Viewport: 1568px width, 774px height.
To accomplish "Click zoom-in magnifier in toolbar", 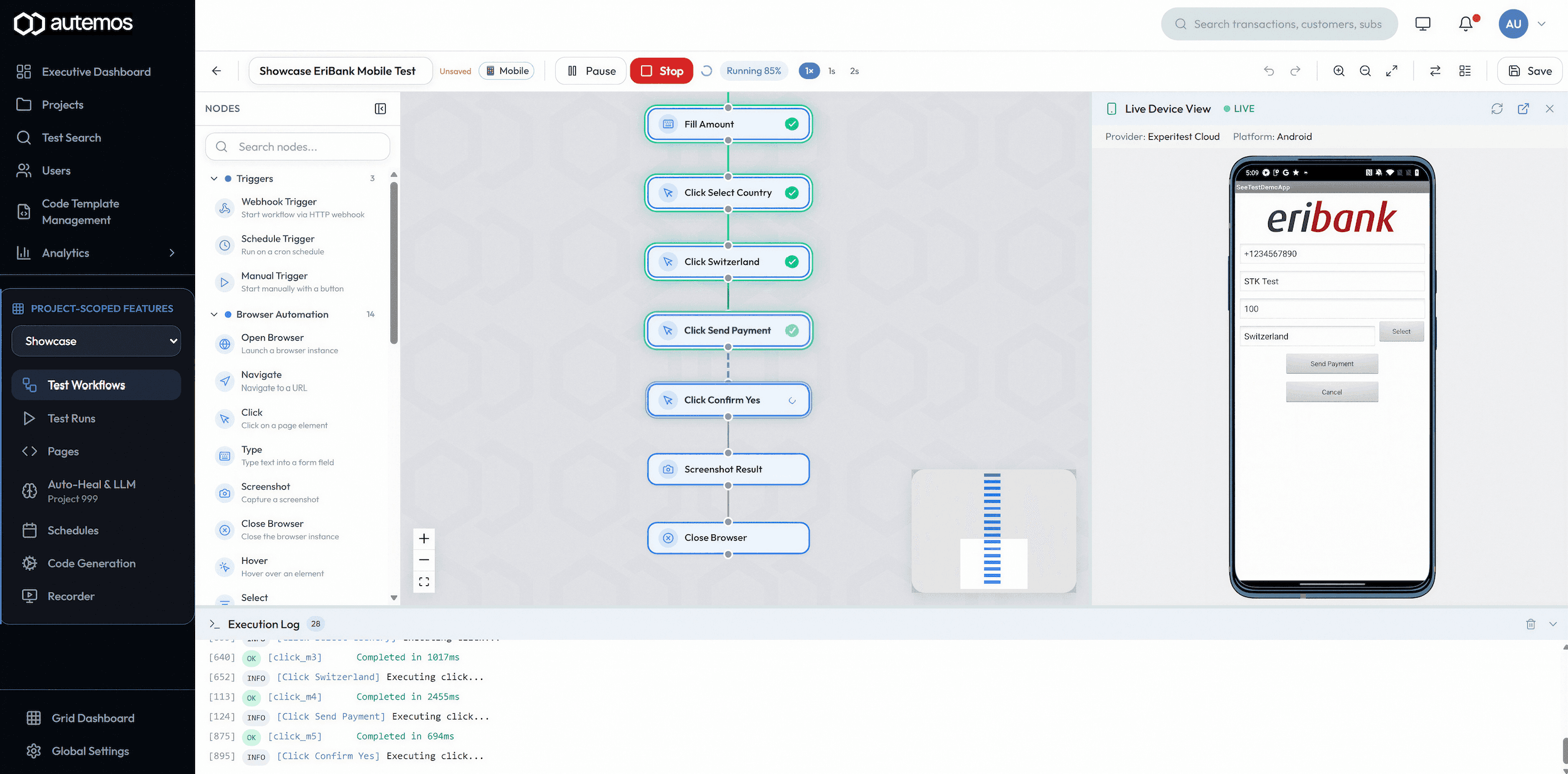I will pos(1338,71).
